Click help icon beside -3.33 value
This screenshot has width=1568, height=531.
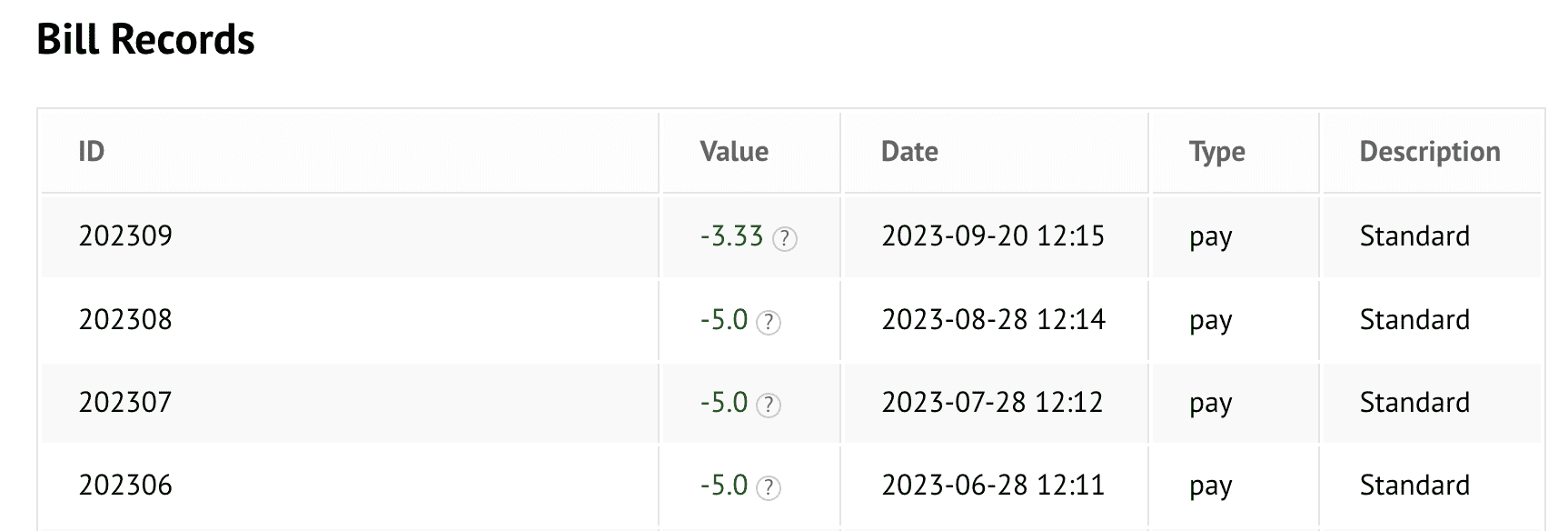tap(784, 239)
